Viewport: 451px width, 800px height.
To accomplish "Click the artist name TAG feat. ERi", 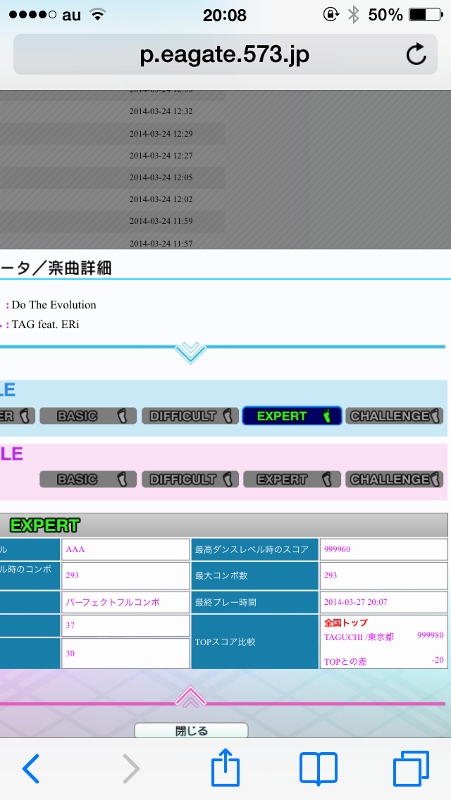I will [46, 324].
